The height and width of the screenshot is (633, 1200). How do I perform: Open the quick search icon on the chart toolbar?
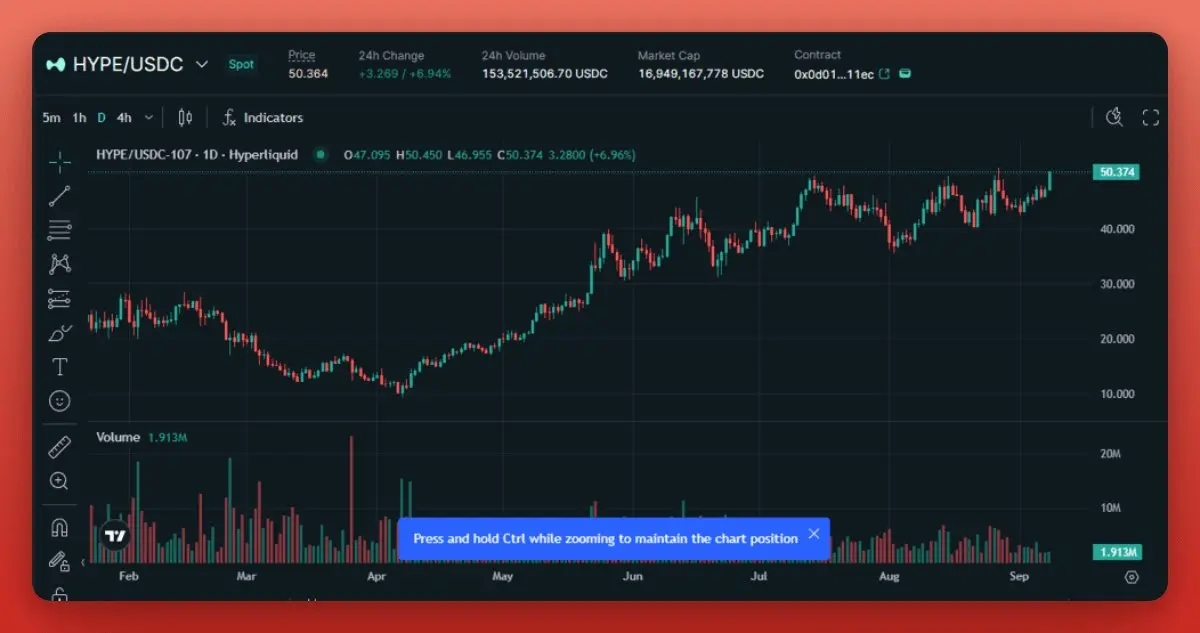pyautogui.click(x=1114, y=117)
